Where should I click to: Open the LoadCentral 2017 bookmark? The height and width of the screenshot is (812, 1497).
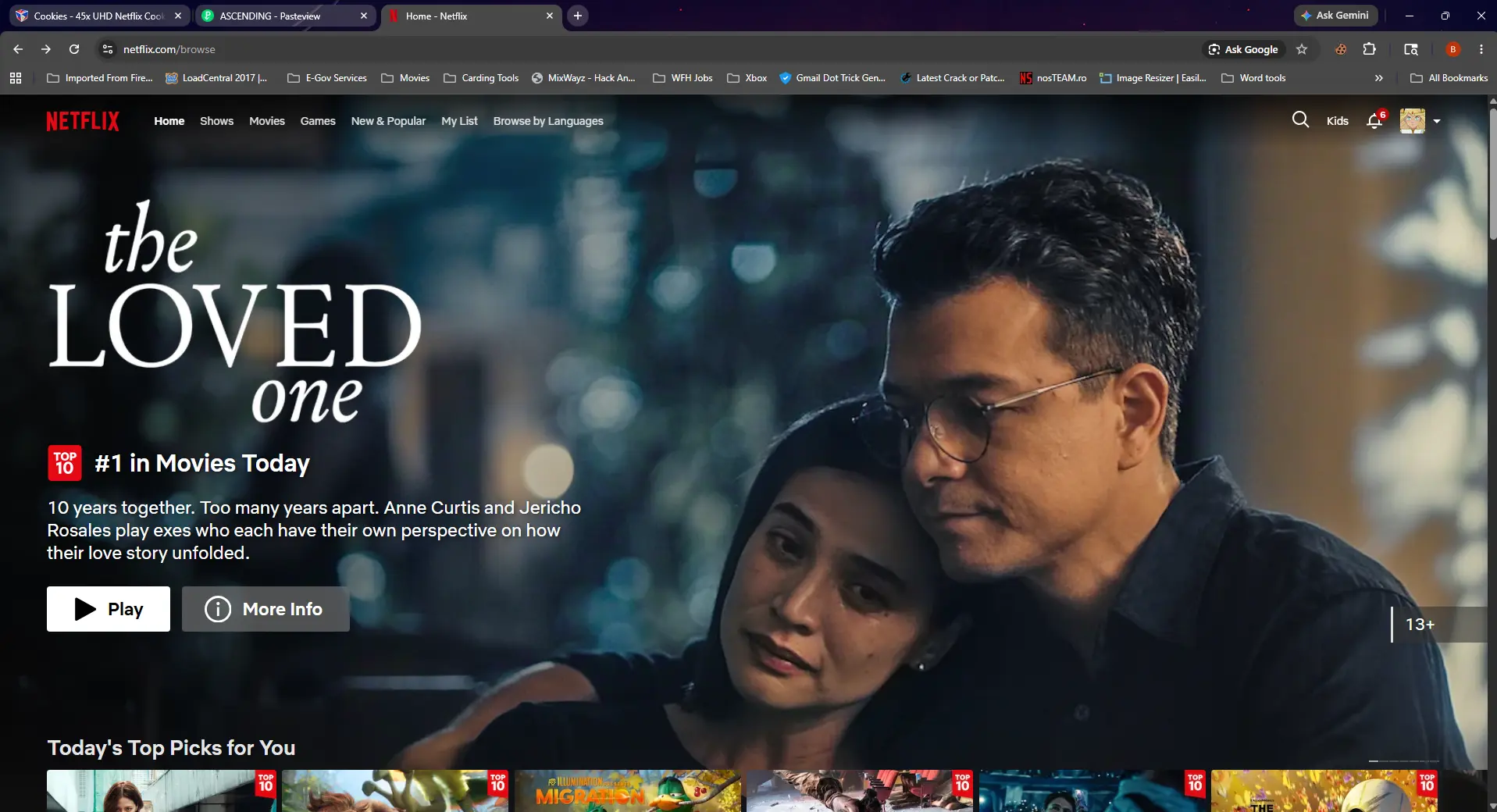(x=216, y=78)
